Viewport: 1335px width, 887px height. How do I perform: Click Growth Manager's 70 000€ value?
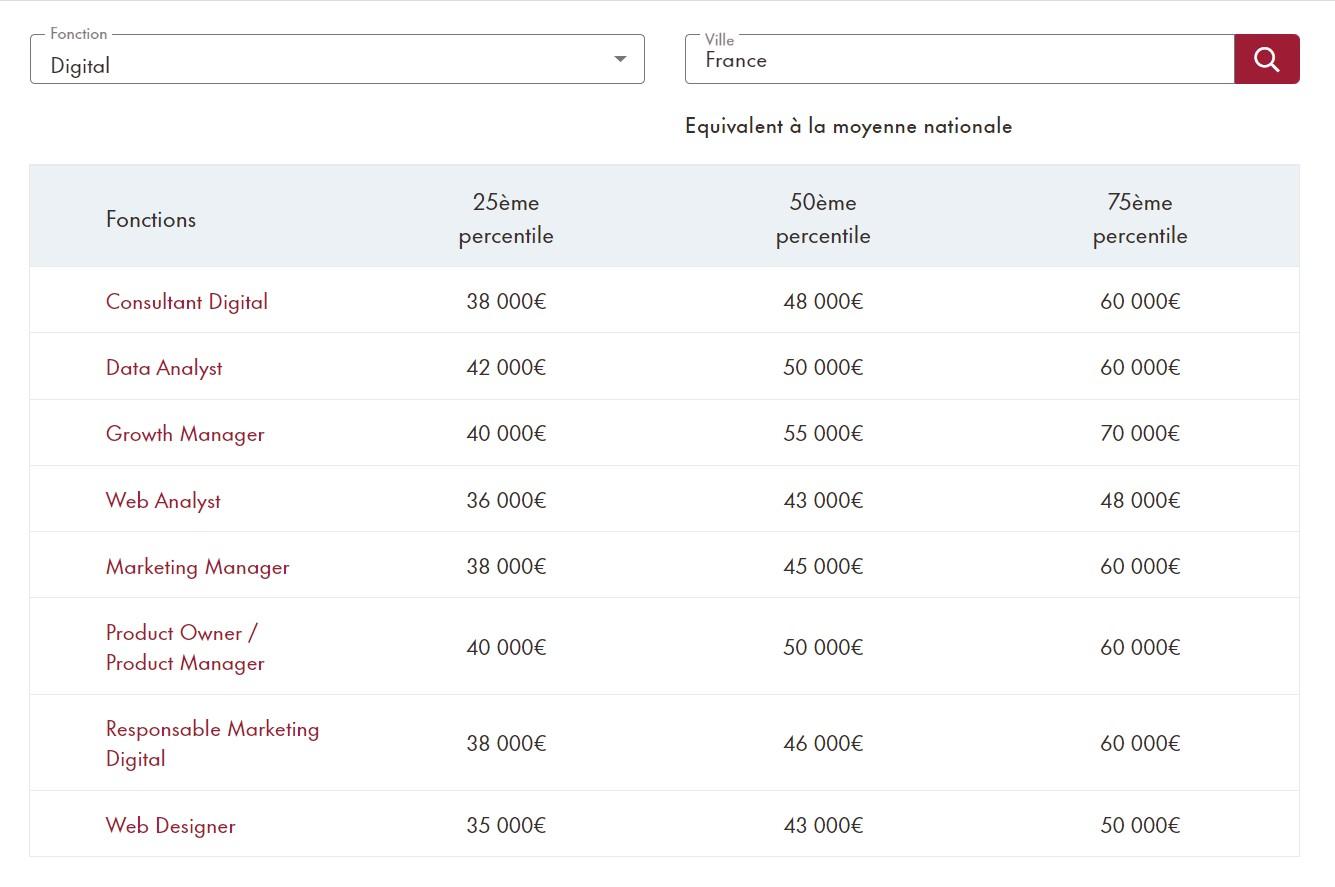point(1140,433)
